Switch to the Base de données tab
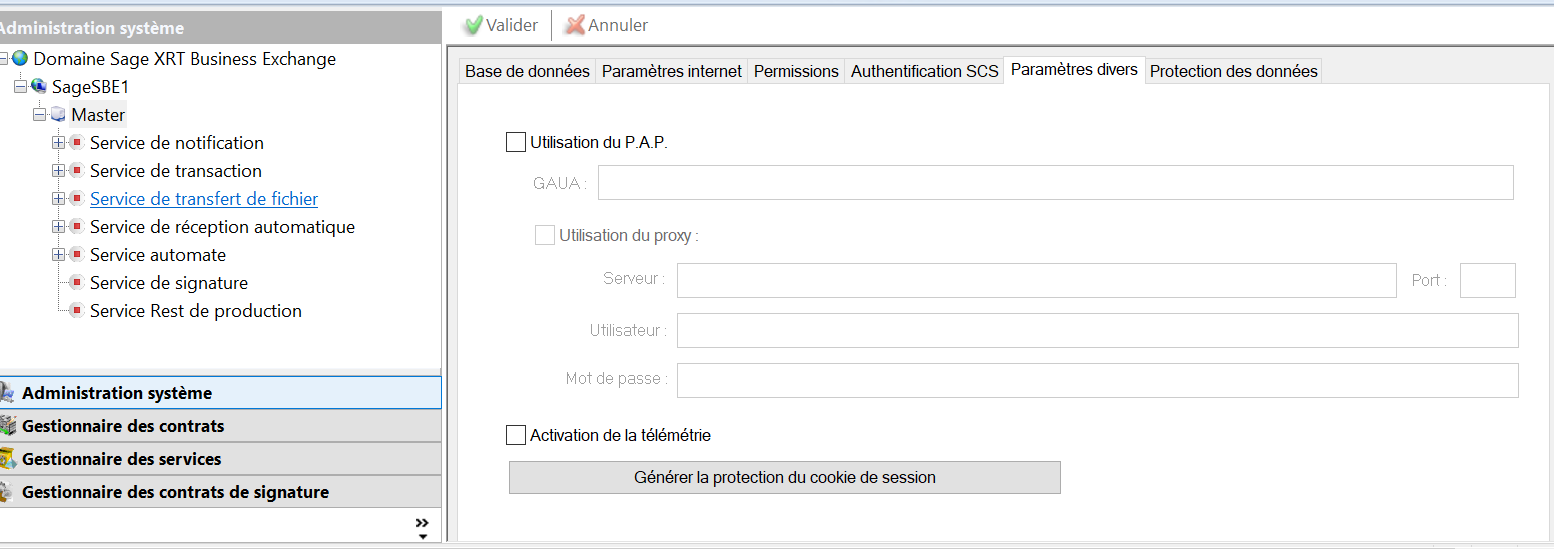 point(527,71)
